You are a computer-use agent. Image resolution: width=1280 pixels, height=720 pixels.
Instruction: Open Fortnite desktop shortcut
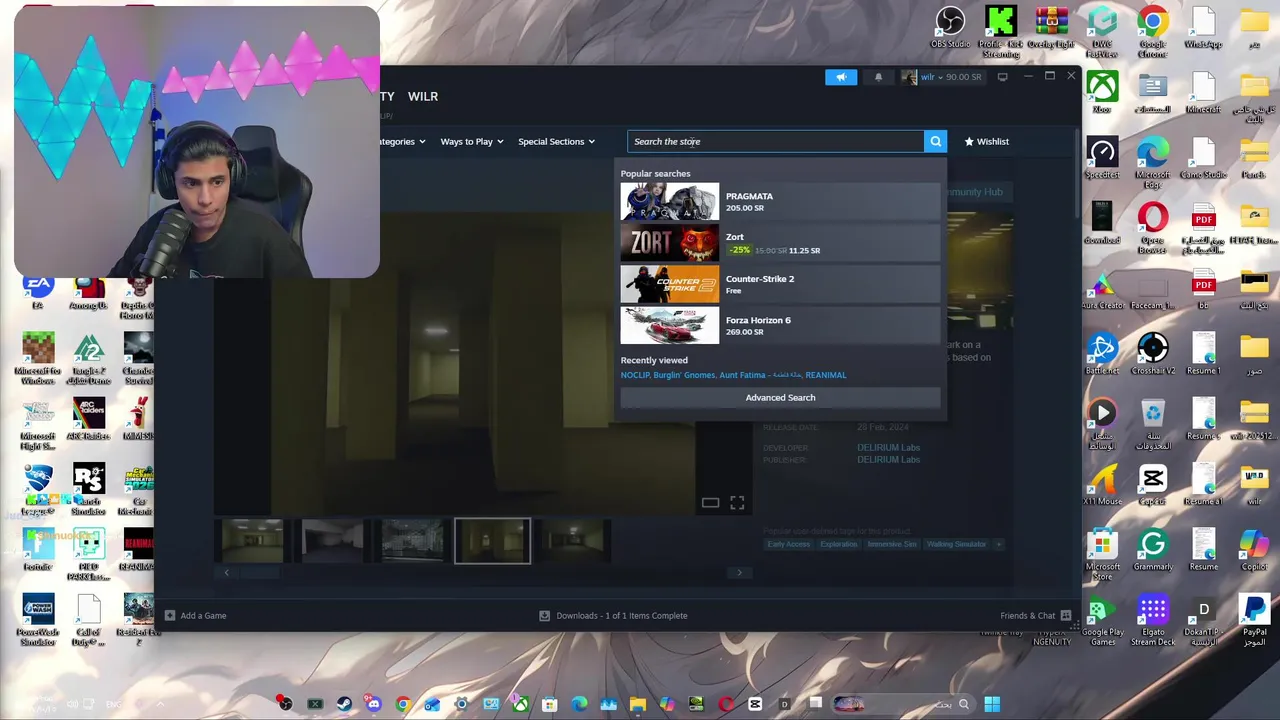click(38, 550)
